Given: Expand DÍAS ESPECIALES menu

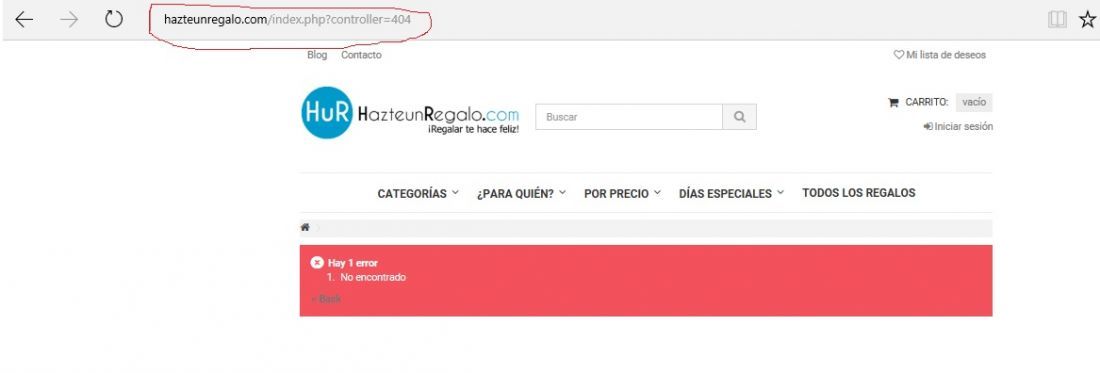Looking at the screenshot, I should 731,194.
